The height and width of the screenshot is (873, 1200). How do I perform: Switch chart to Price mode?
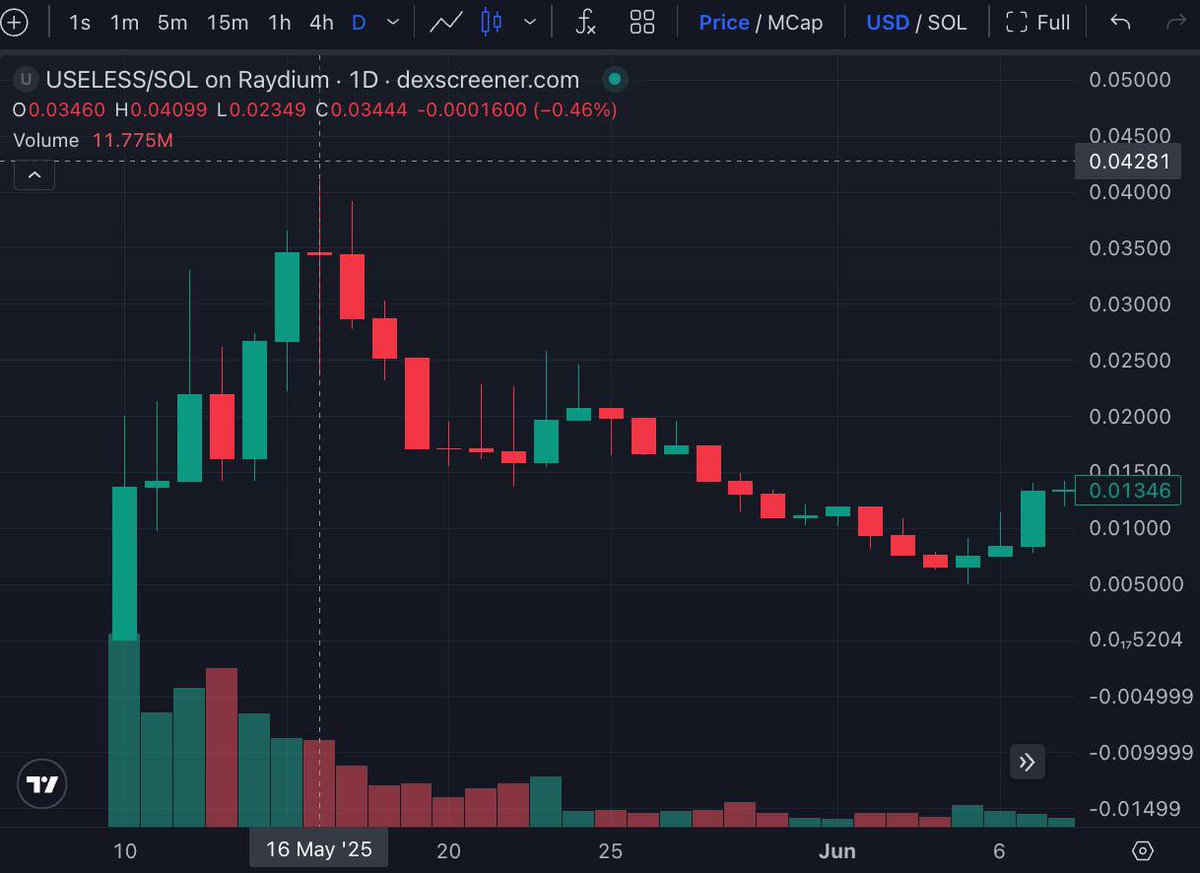tap(724, 22)
